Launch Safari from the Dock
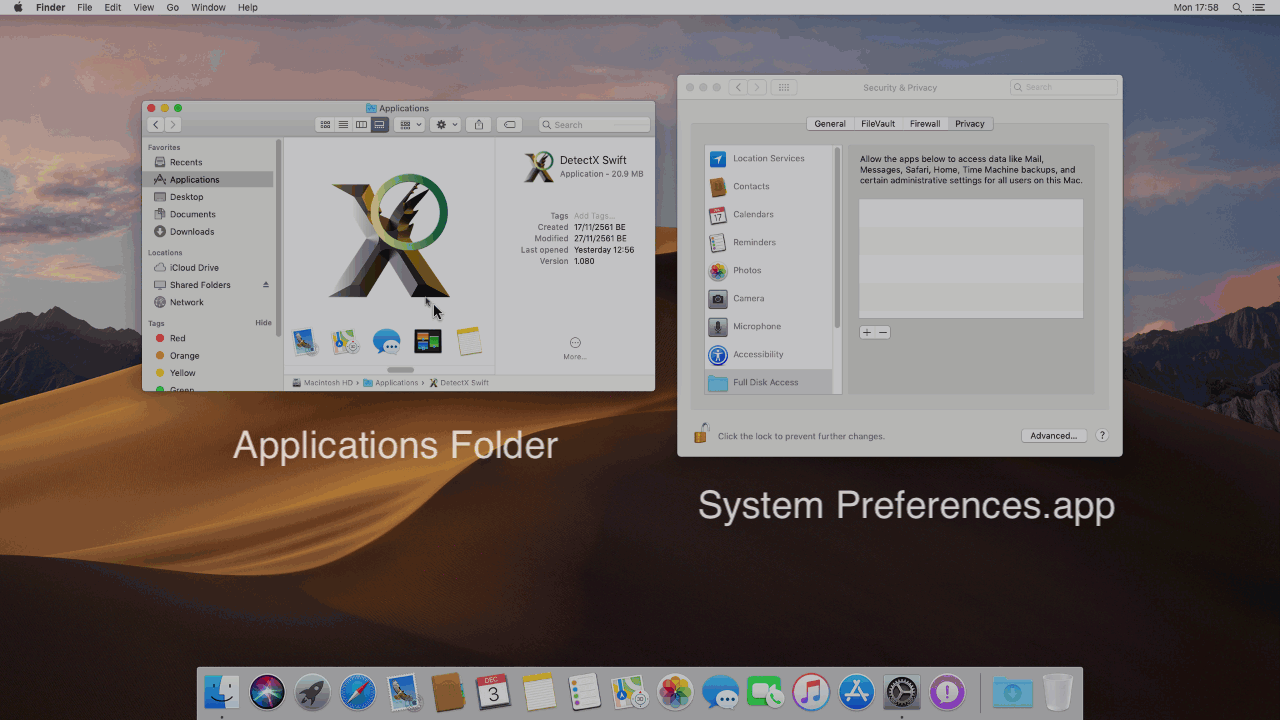Viewport: 1280px width, 720px height. 357,692
